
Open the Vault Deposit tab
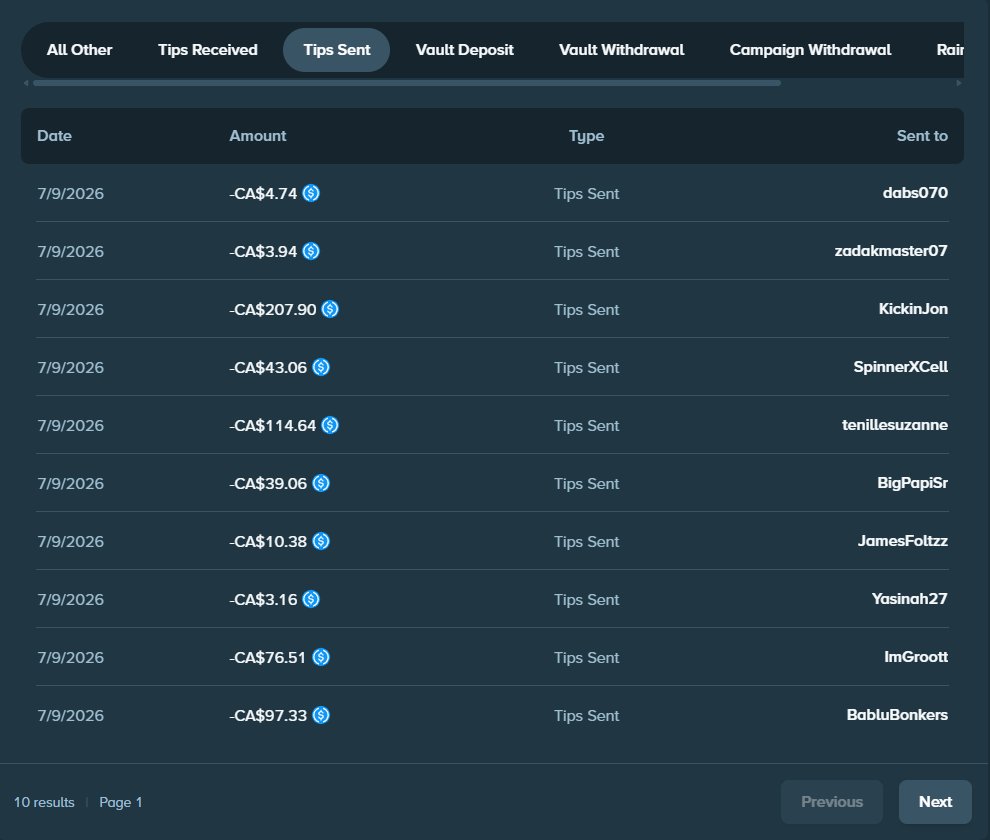coord(465,50)
